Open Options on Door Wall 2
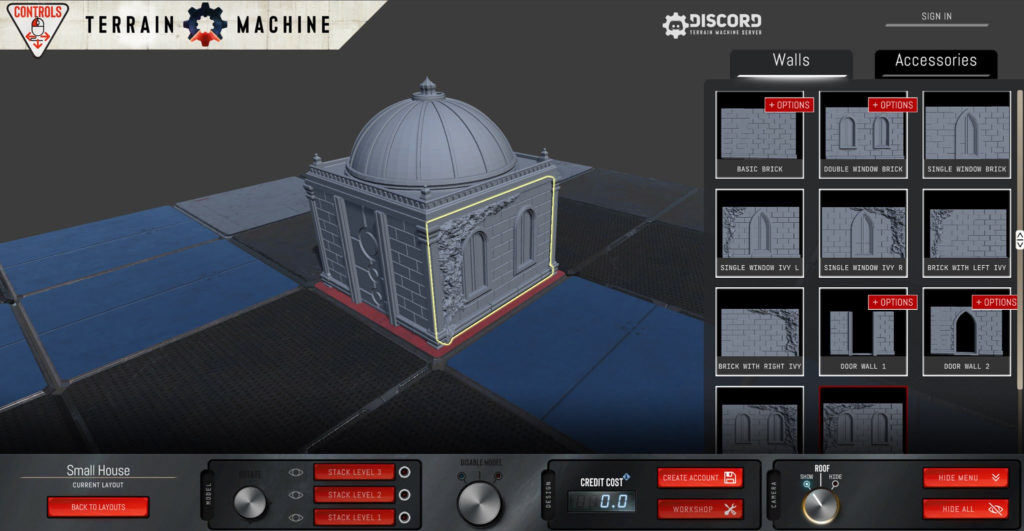1024x531 pixels. tap(996, 302)
